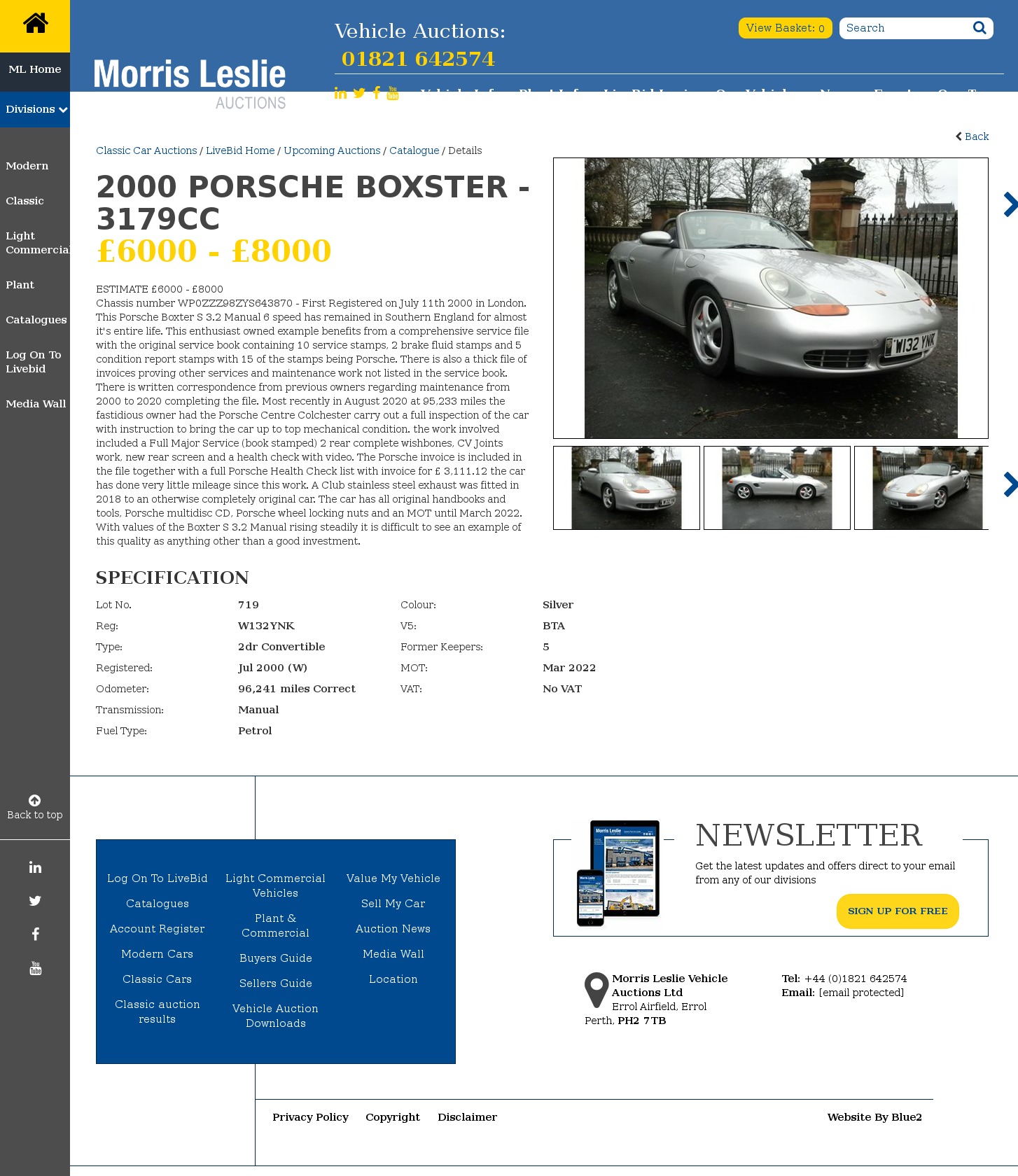
Task: Open Twitter icon in the left sidebar
Action: point(35,901)
